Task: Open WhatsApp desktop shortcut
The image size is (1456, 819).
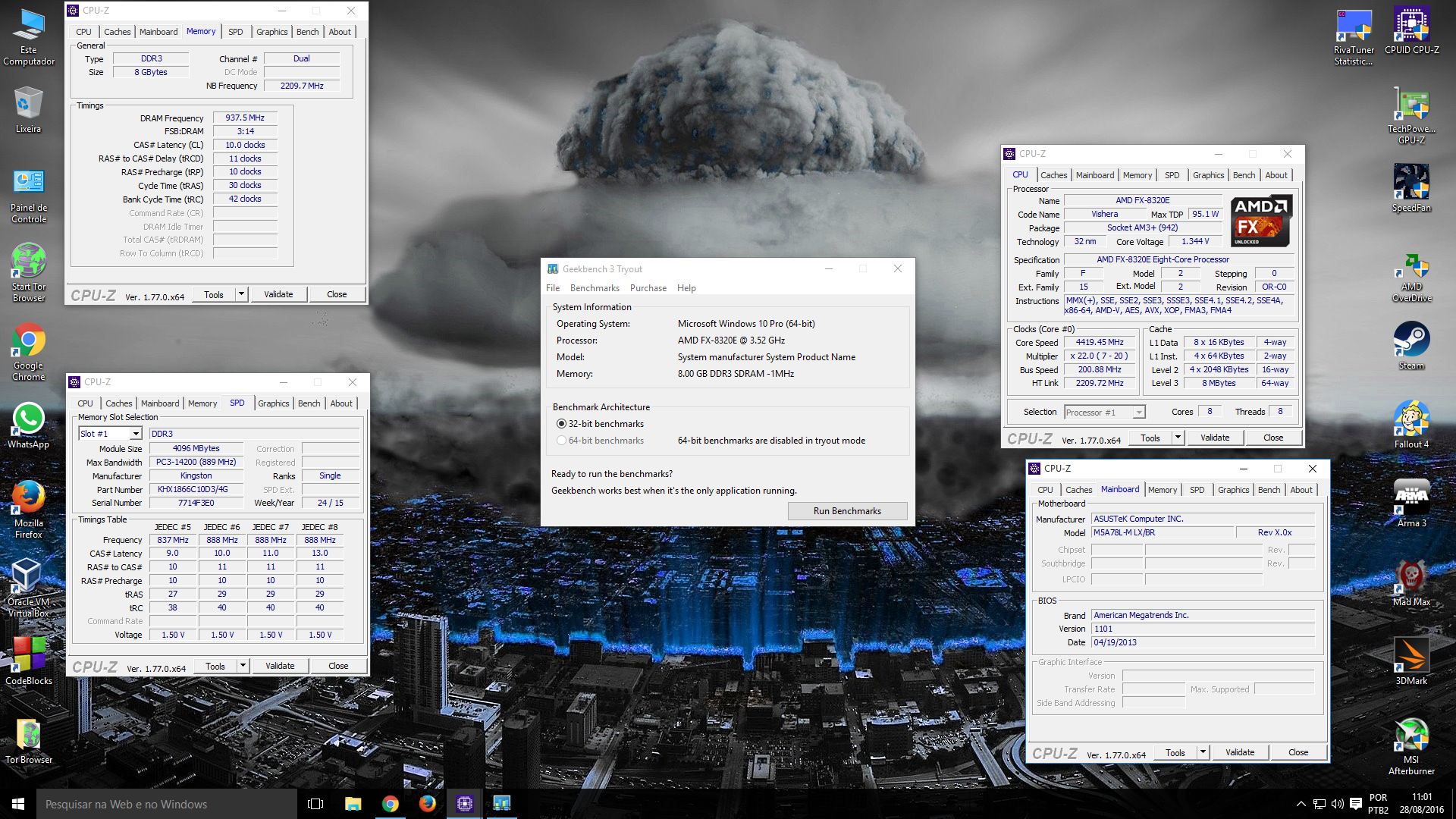Action: 29,426
